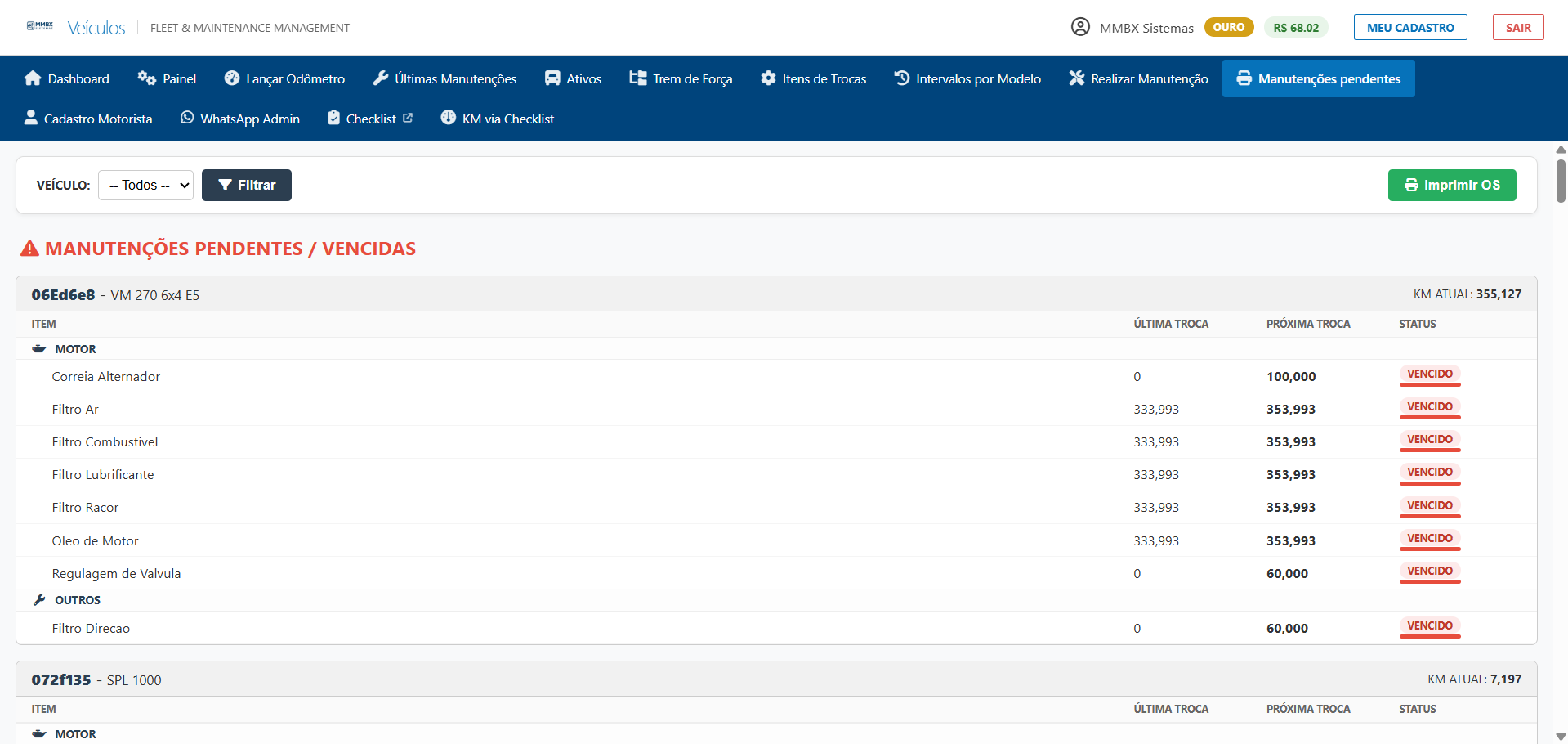Click the Veículos brand link
Viewport: 1568px width, 744px height.
point(96,28)
